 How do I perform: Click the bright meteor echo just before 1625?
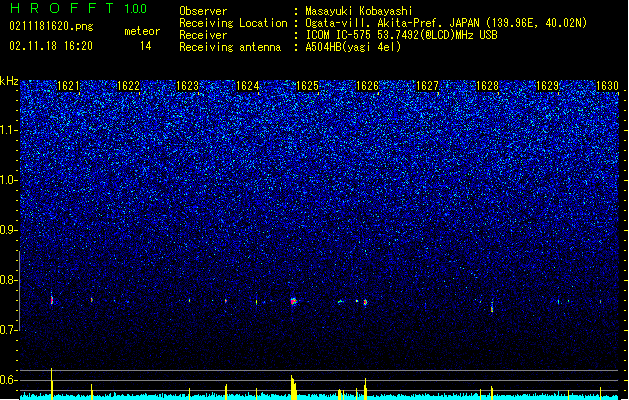(294, 301)
